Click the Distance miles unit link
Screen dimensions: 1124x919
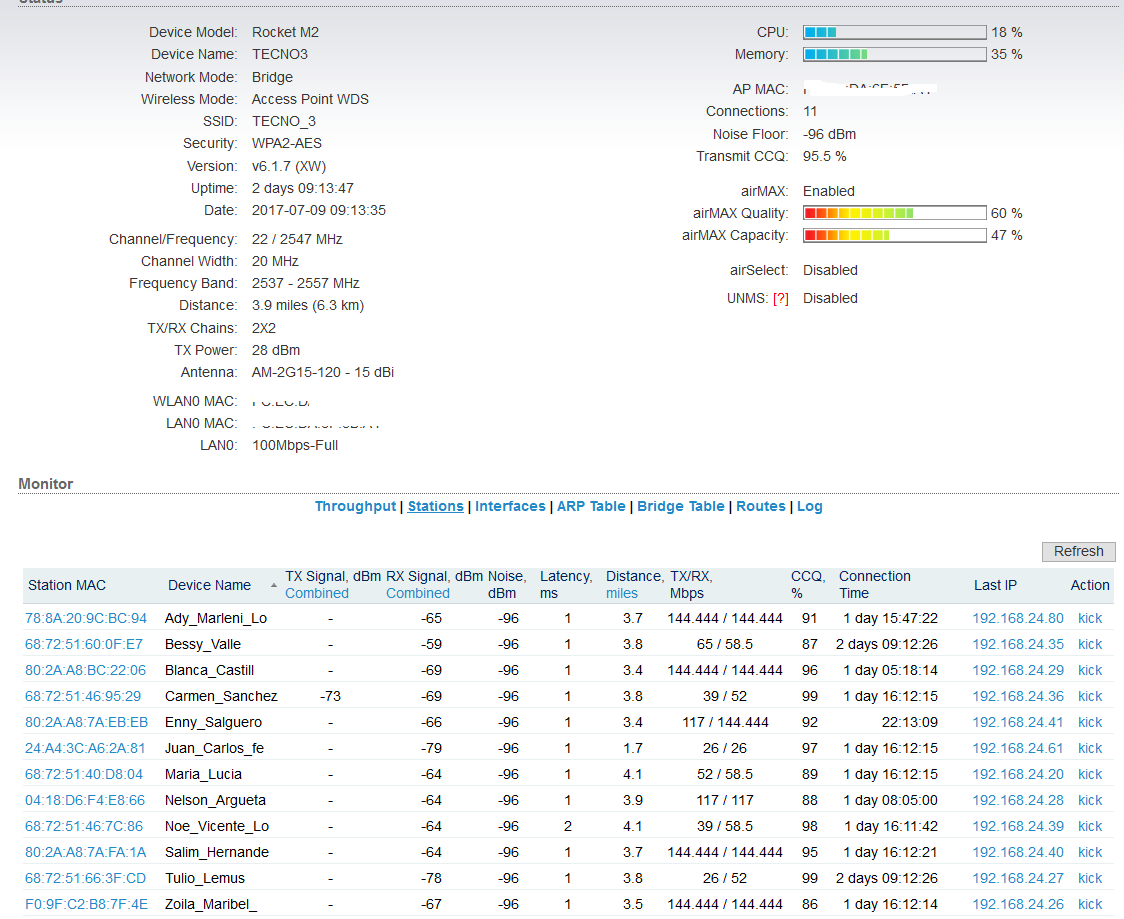point(621,594)
